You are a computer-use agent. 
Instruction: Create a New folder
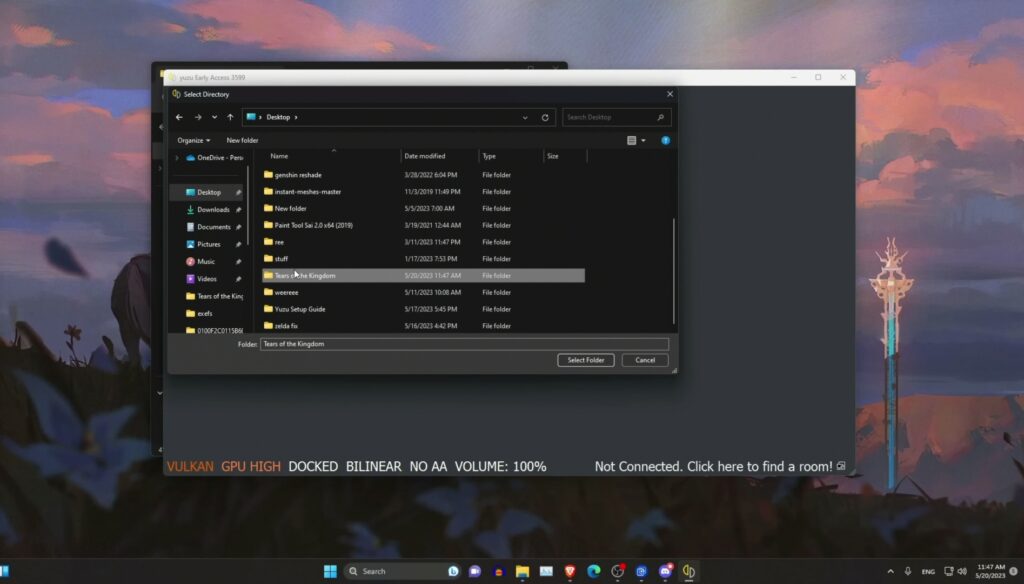[x=242, y=140]
